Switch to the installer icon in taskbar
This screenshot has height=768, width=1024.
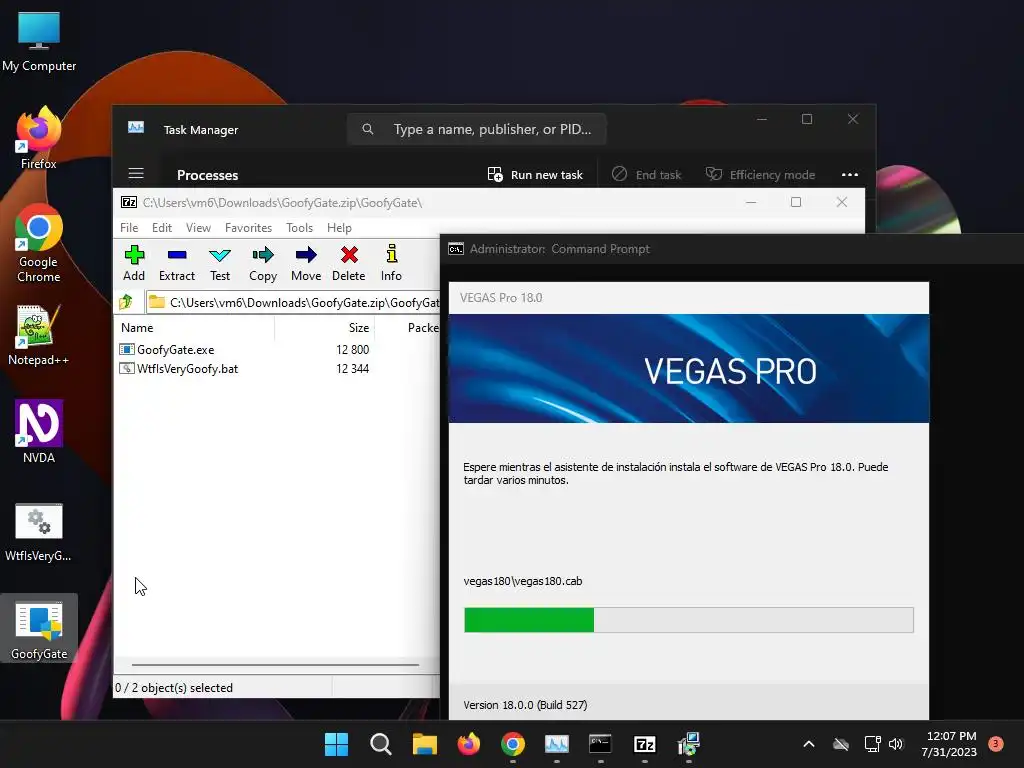[689, 744]
